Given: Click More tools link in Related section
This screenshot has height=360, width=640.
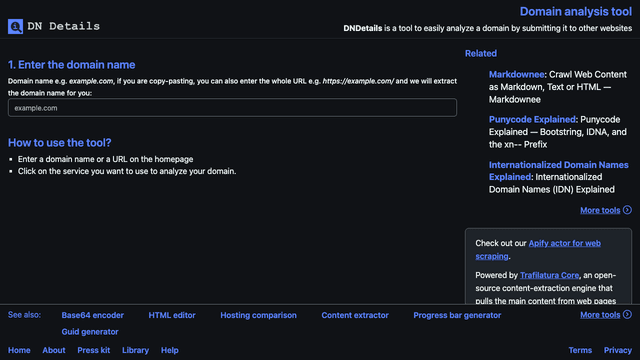Looking at the screenshot, I should coord(600,210).
